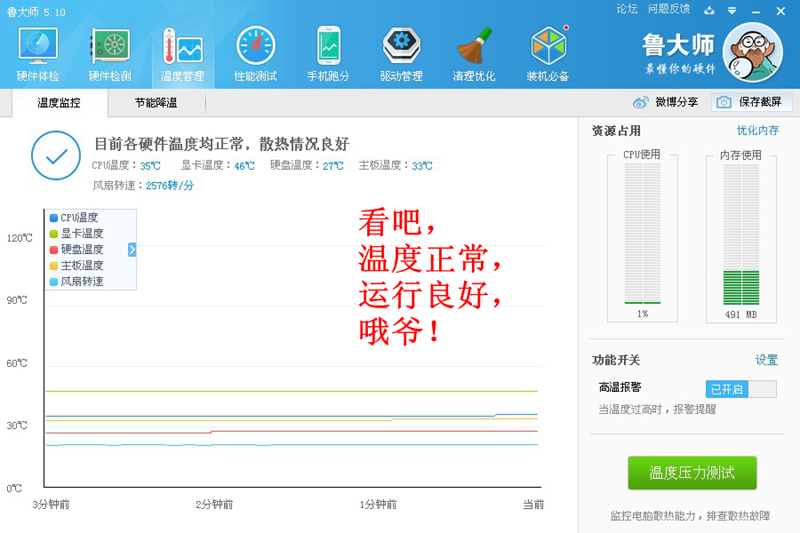Screen dimensions: 800x533
Task: Start the 温度压力测试 green button
Action: point(692,473)
